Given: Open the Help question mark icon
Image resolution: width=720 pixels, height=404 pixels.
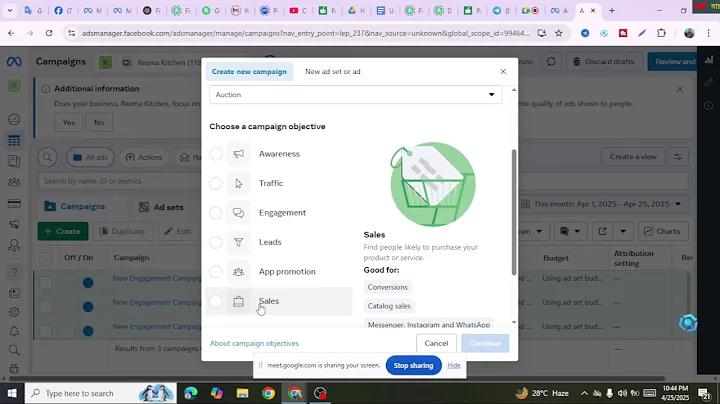Looking at the screenshot, I should [14, 272].
